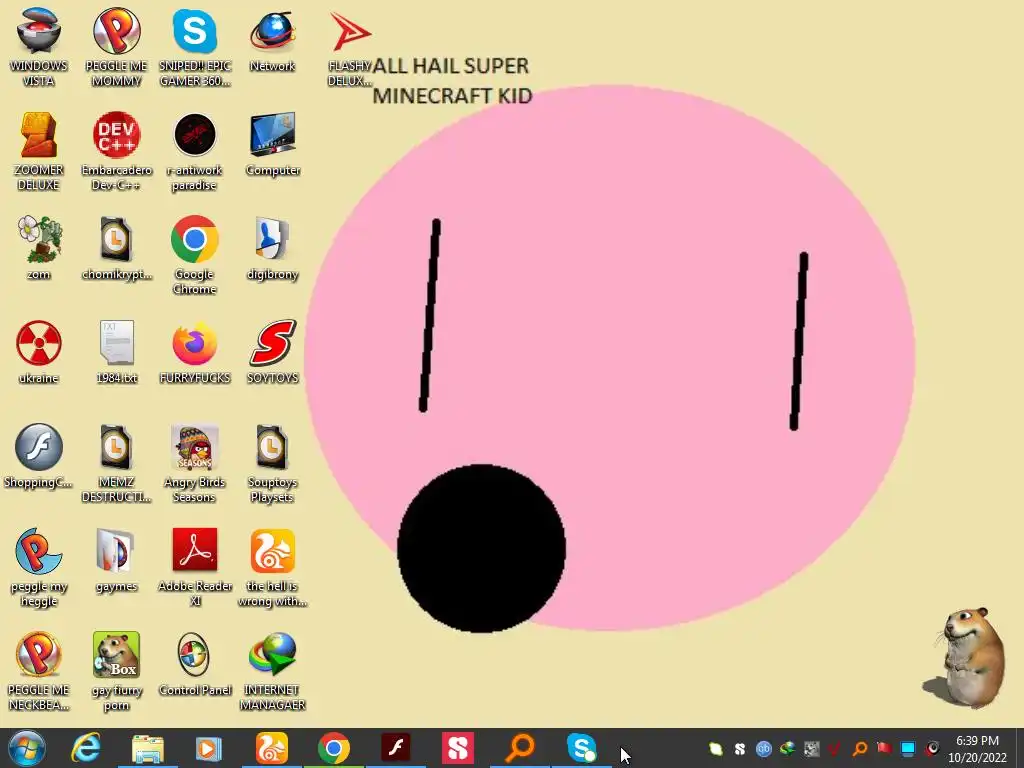Switch to Adobe Flash in the taskbar
Screen dimensions: 1024x768
coord(396,748)
